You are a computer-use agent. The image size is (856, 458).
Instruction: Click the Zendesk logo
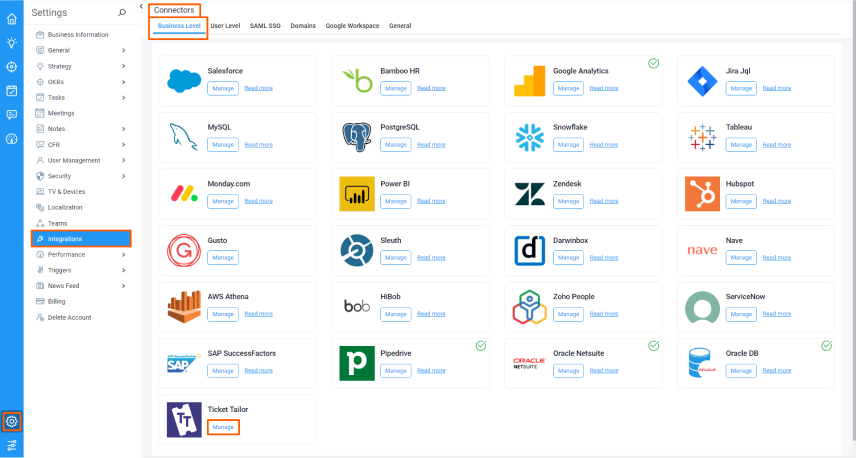click(530, 194)
